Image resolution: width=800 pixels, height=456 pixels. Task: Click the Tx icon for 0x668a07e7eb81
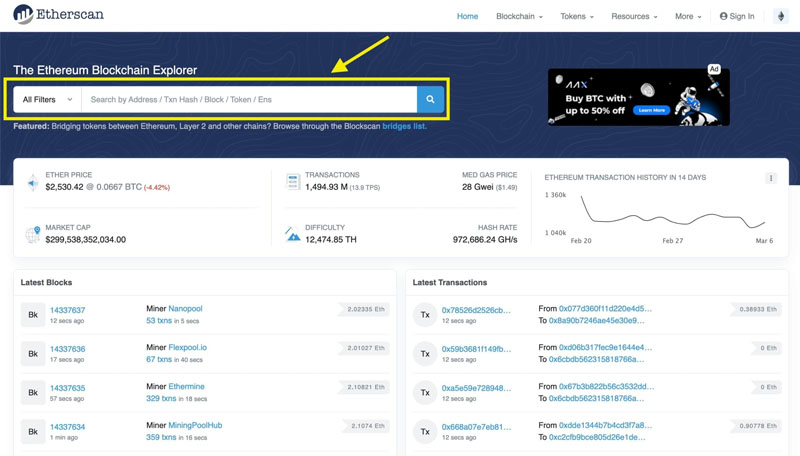pos(425,432)
